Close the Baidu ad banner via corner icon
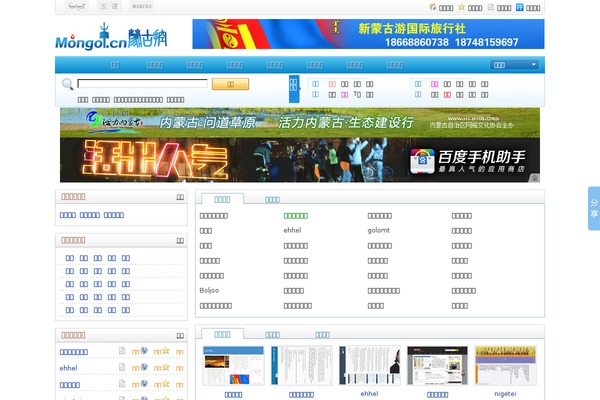The width and height of the screenshot is (600, 400). (535, 178)
